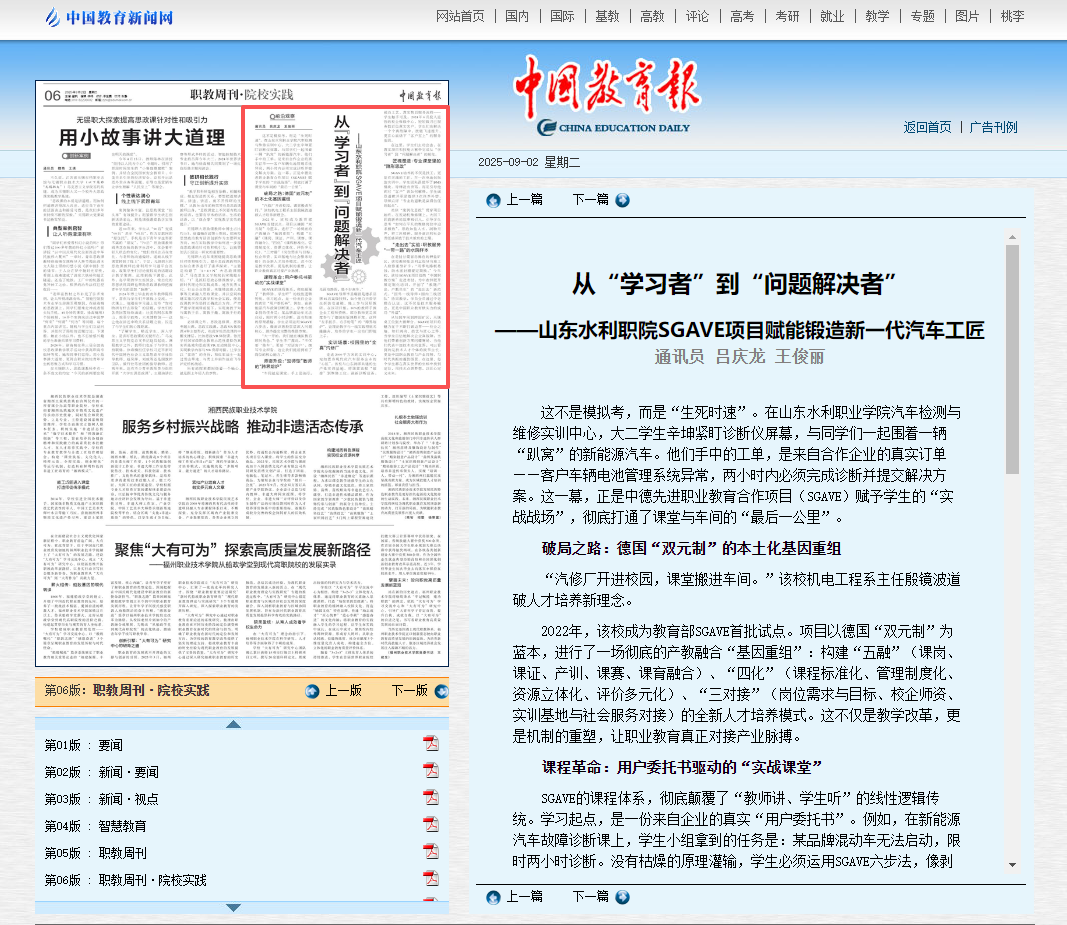Open the 广告刊例 link
Viewport: 1067px width, 925px height.
pyautogui.click(x=993, y=127)
